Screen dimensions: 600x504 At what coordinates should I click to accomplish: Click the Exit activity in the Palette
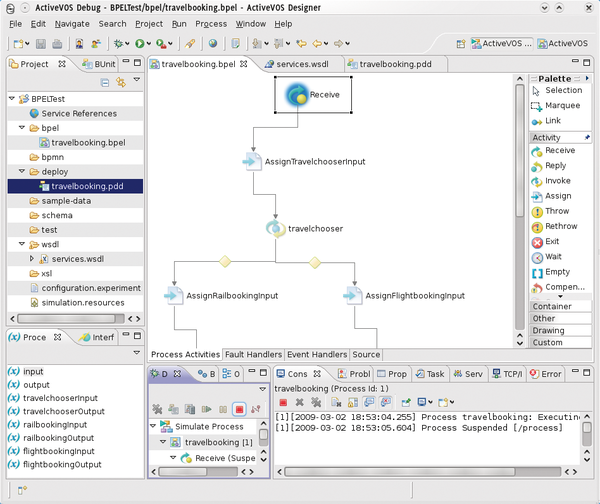[550, 242]
